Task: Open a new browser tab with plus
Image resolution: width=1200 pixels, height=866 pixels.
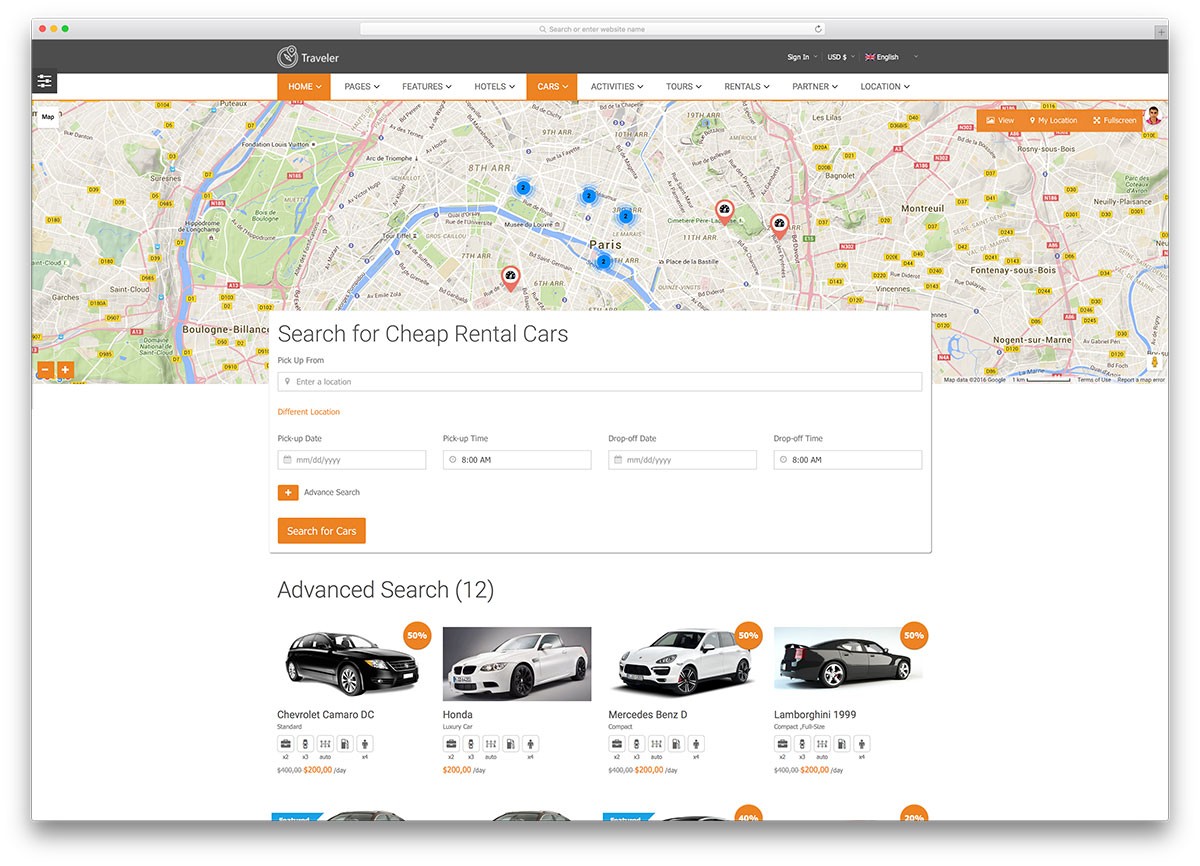Action: 1160,32
